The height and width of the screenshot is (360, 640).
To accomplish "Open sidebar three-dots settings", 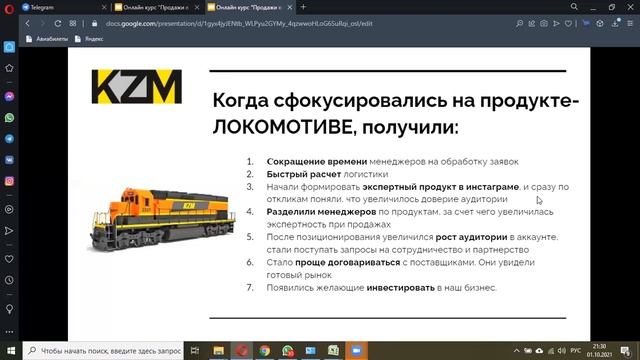I will [x=9, y=332].
